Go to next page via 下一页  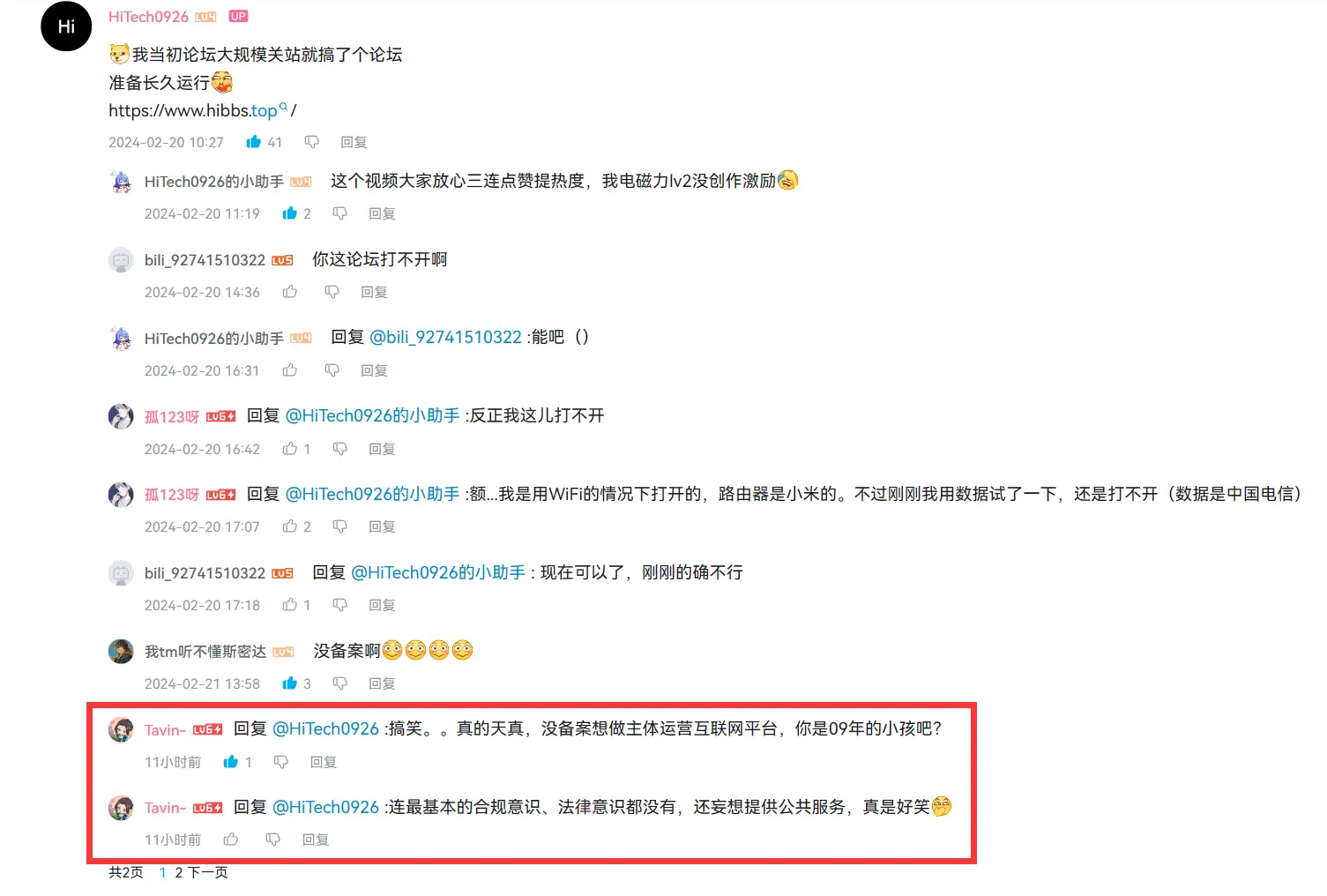point(208,872)
